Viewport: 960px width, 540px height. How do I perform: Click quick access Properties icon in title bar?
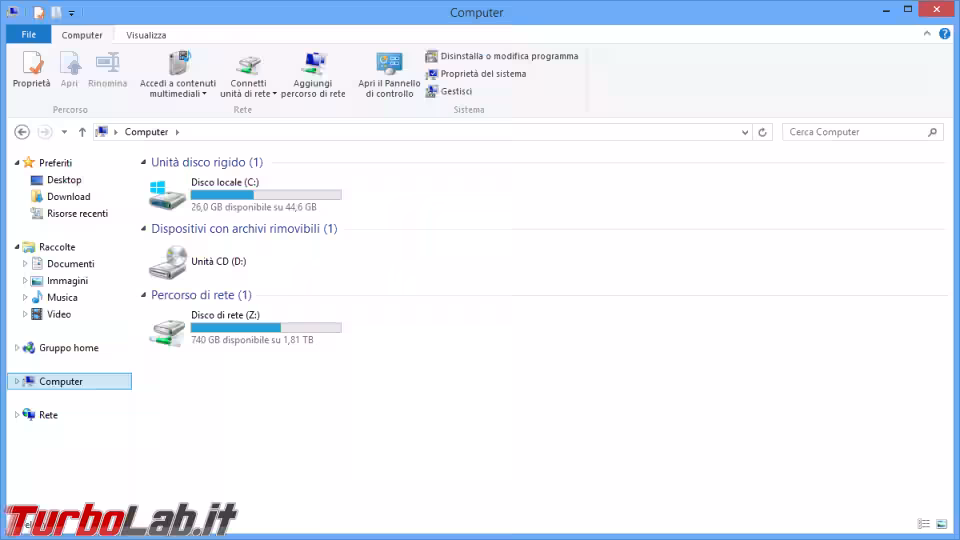tap(39, 12)
